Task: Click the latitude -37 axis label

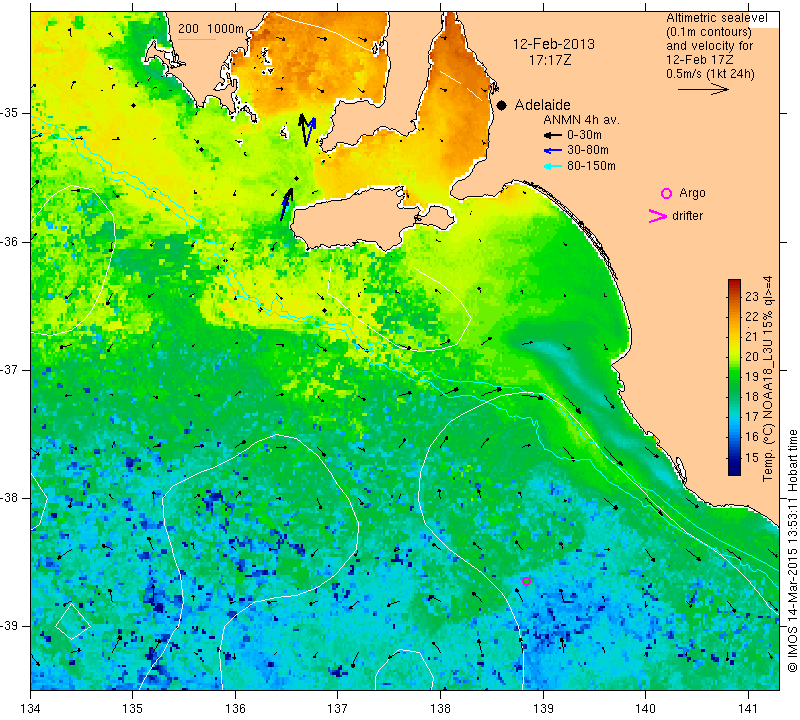Action: coord(10,369)
